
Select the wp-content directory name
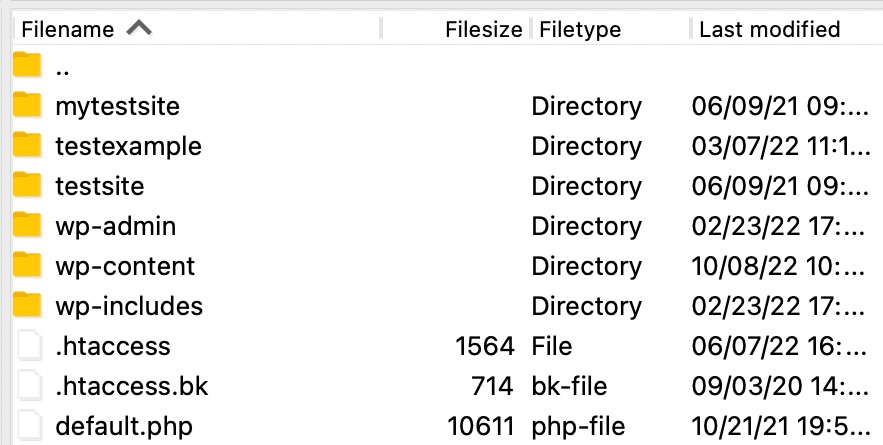pyautogui.click(x=125, y=266)
